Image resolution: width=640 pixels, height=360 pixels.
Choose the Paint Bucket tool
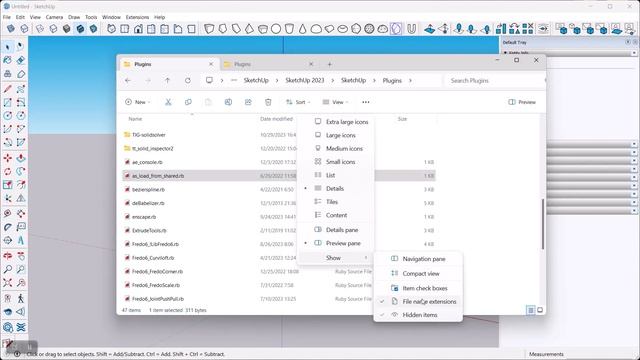click(7, 60)
